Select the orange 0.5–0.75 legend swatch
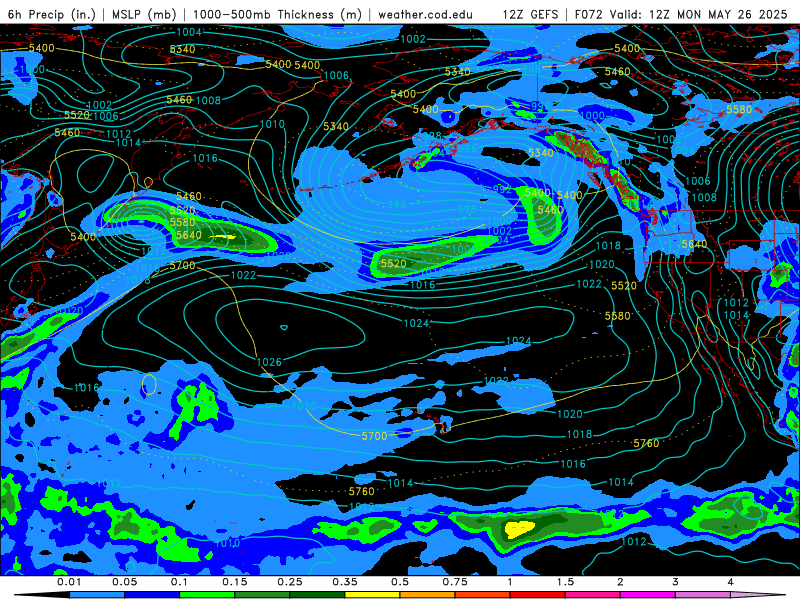Image resolution: width=800 pixels, height=600 pixels. pos(428,595)
